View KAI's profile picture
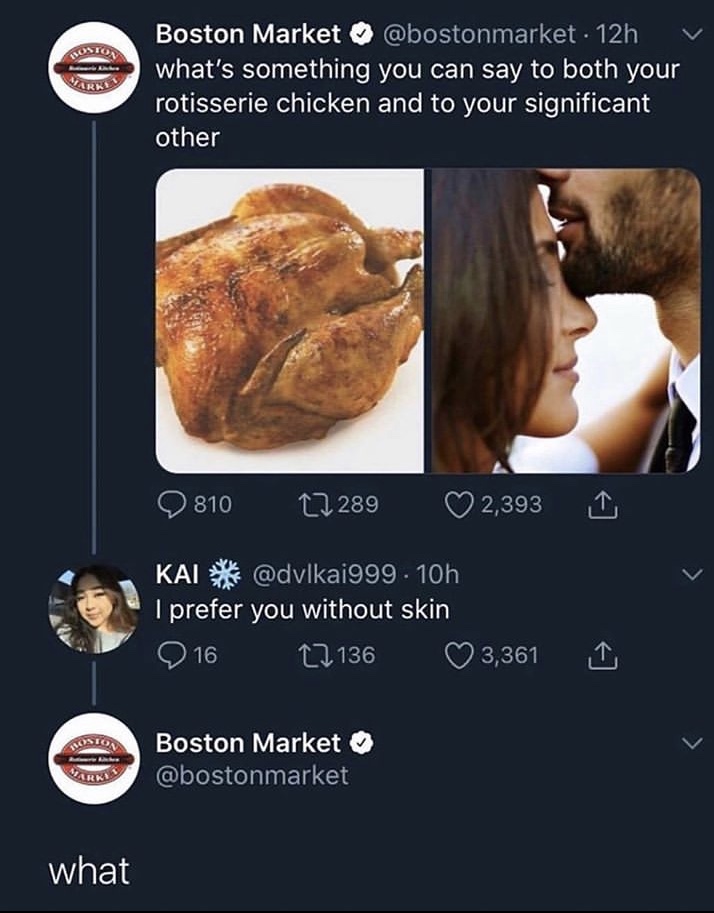The image size is (714, 913). pyautogui.click(x=93, y=609)
